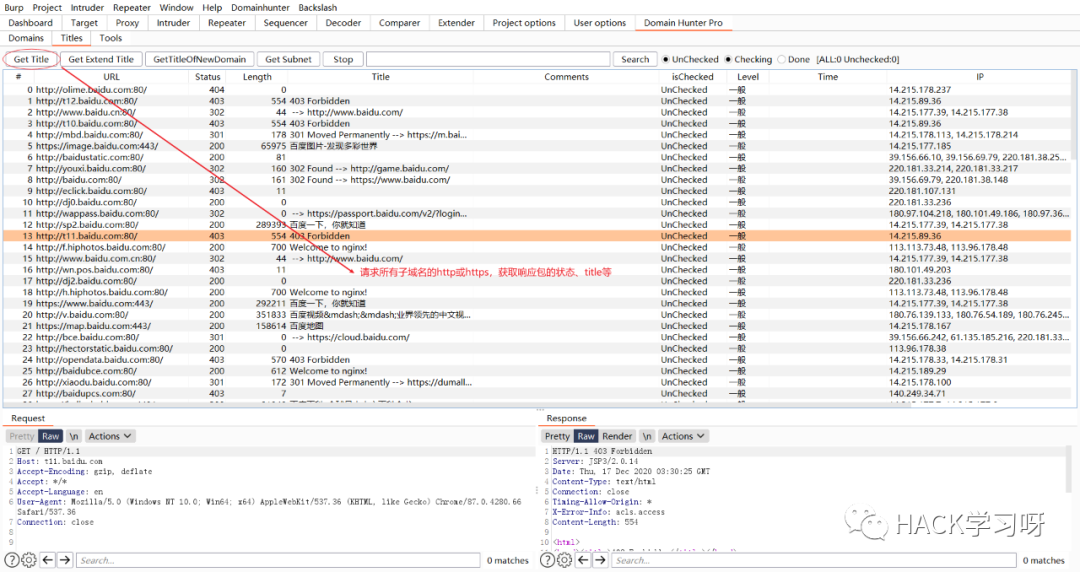Select the Checking radio filter
The image size is (1080, 572).
click(x=728, y=59)
